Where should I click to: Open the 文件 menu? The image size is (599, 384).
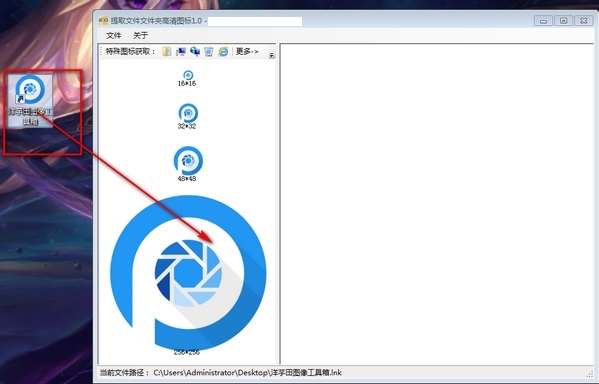(113, 36)
